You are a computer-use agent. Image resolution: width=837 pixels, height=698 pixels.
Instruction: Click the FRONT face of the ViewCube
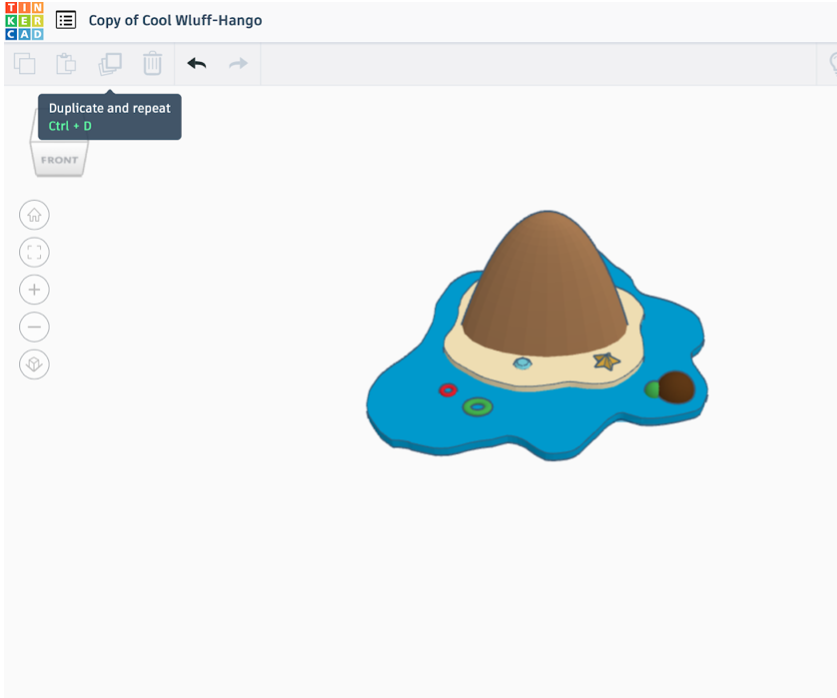click(59, 159)
